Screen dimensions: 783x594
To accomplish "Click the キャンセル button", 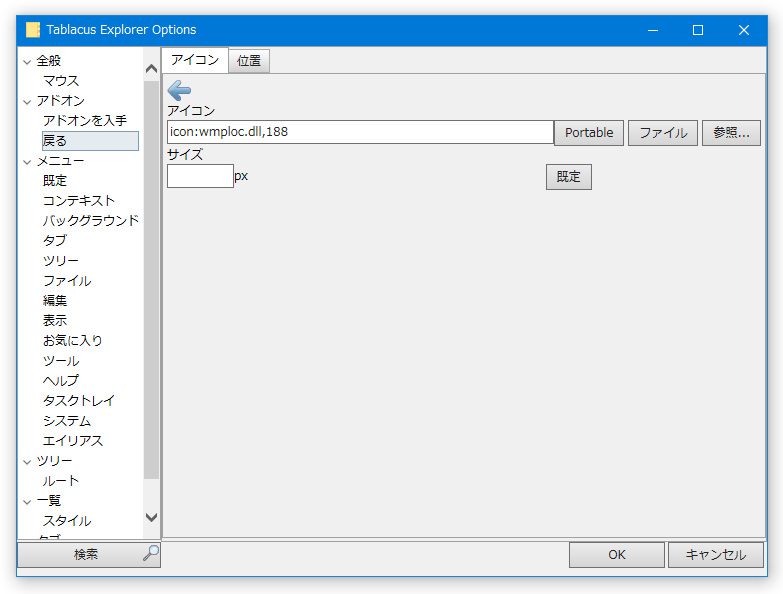I will coord(716,555).
